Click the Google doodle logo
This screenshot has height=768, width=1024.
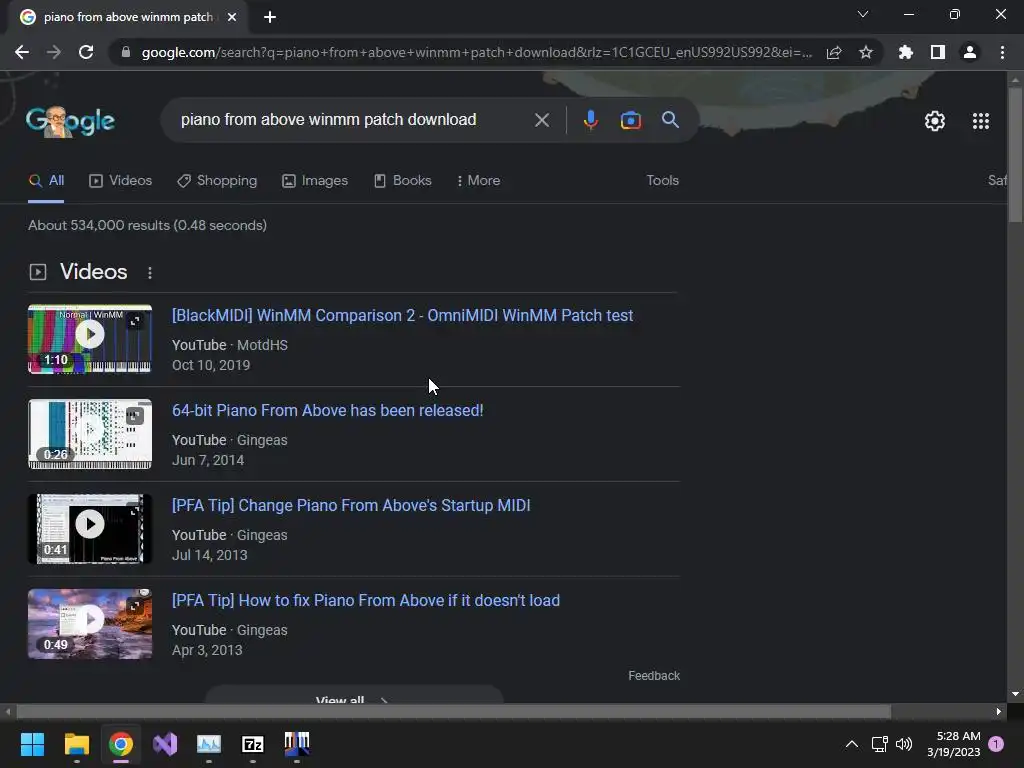pos(71,121)
